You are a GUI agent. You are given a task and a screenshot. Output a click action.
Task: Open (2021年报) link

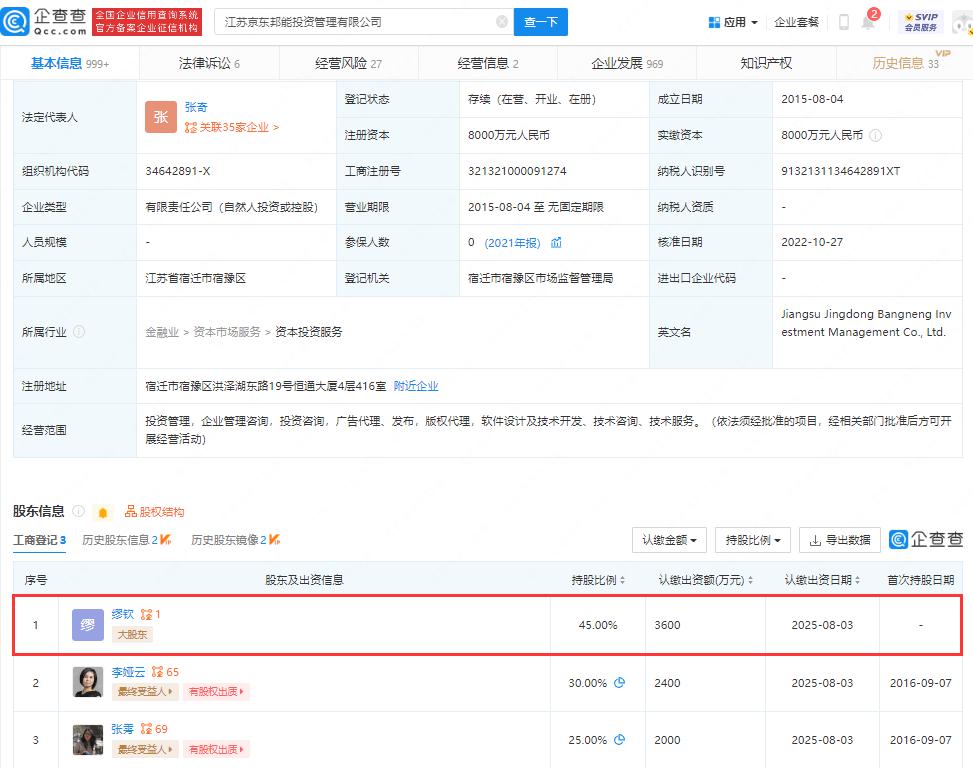pyautogui.click(x=513, y=243)
